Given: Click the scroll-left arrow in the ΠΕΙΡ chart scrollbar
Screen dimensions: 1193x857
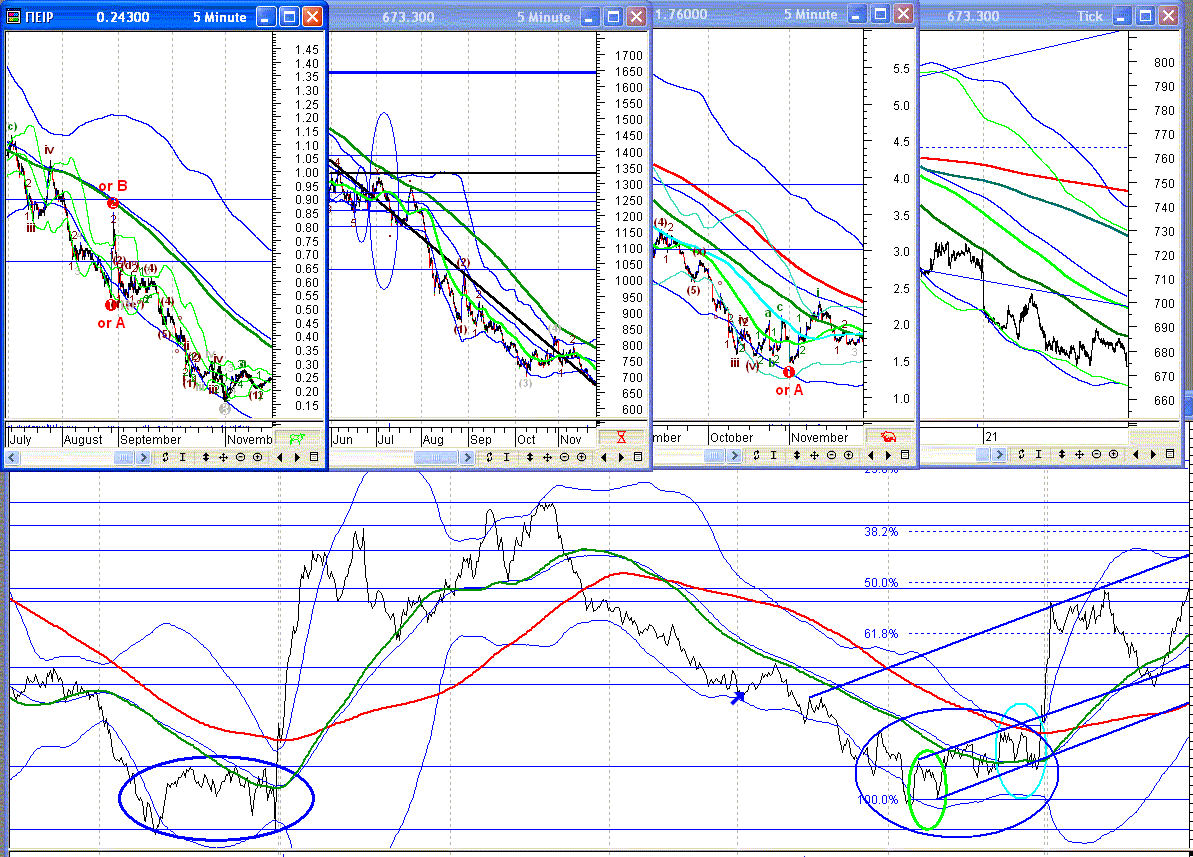Looking at the screenshot, I should pyautogui.click(x=12, y=457).
